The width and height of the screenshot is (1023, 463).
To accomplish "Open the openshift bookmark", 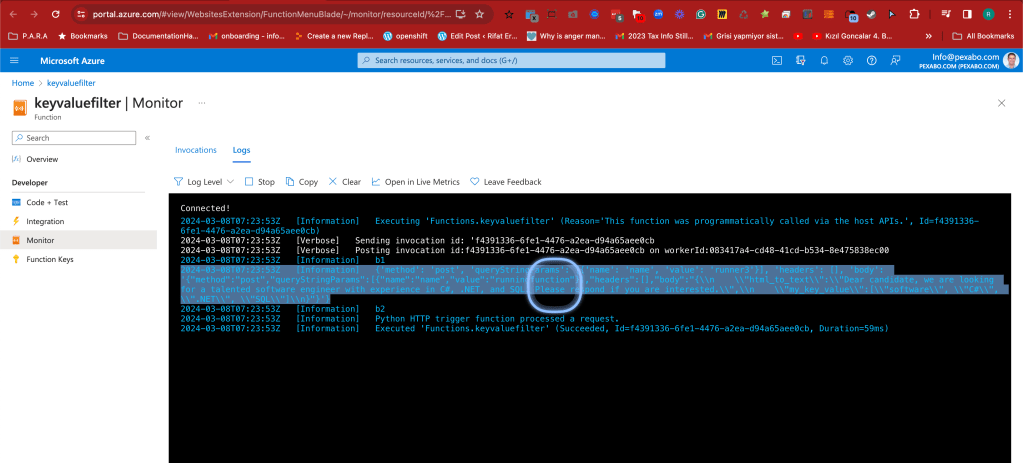I will click(x=405, y=36).
